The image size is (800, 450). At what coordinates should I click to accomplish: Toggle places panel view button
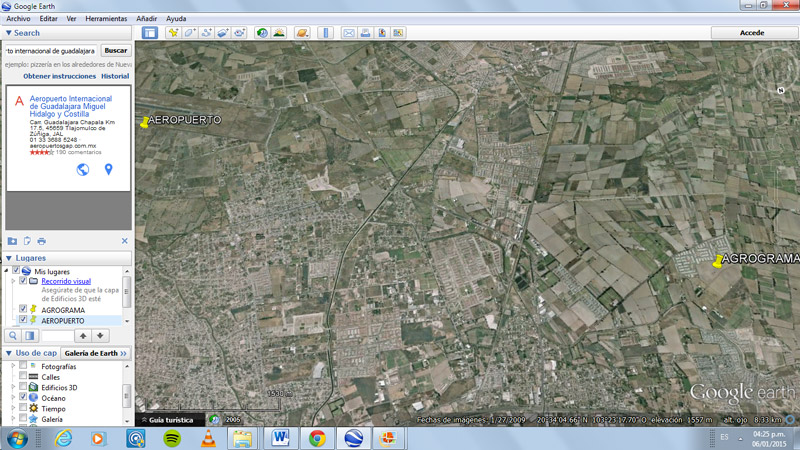(30, 336)
